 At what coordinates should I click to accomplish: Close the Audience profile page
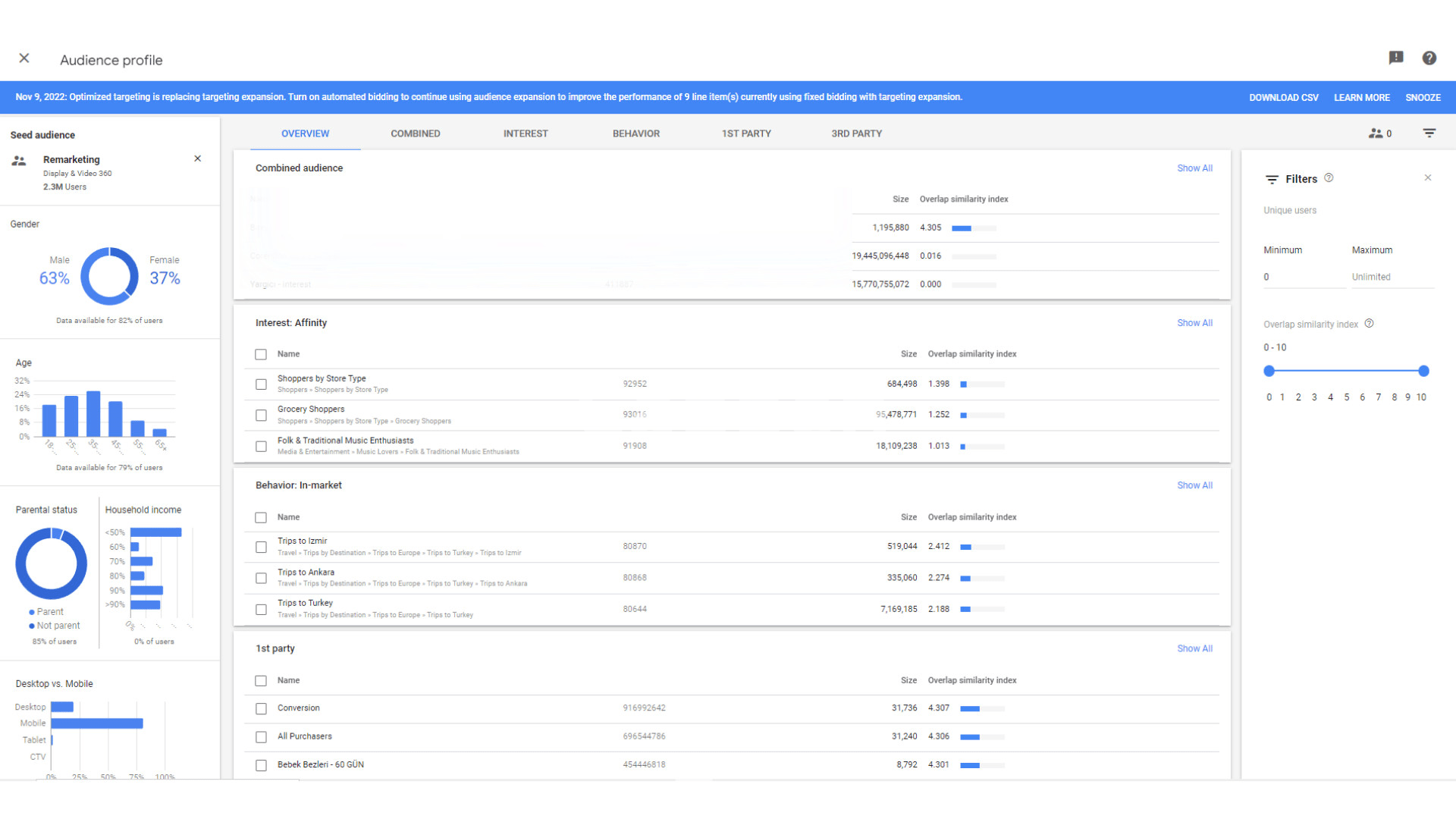pyautogui.click(x=24, y=58)
